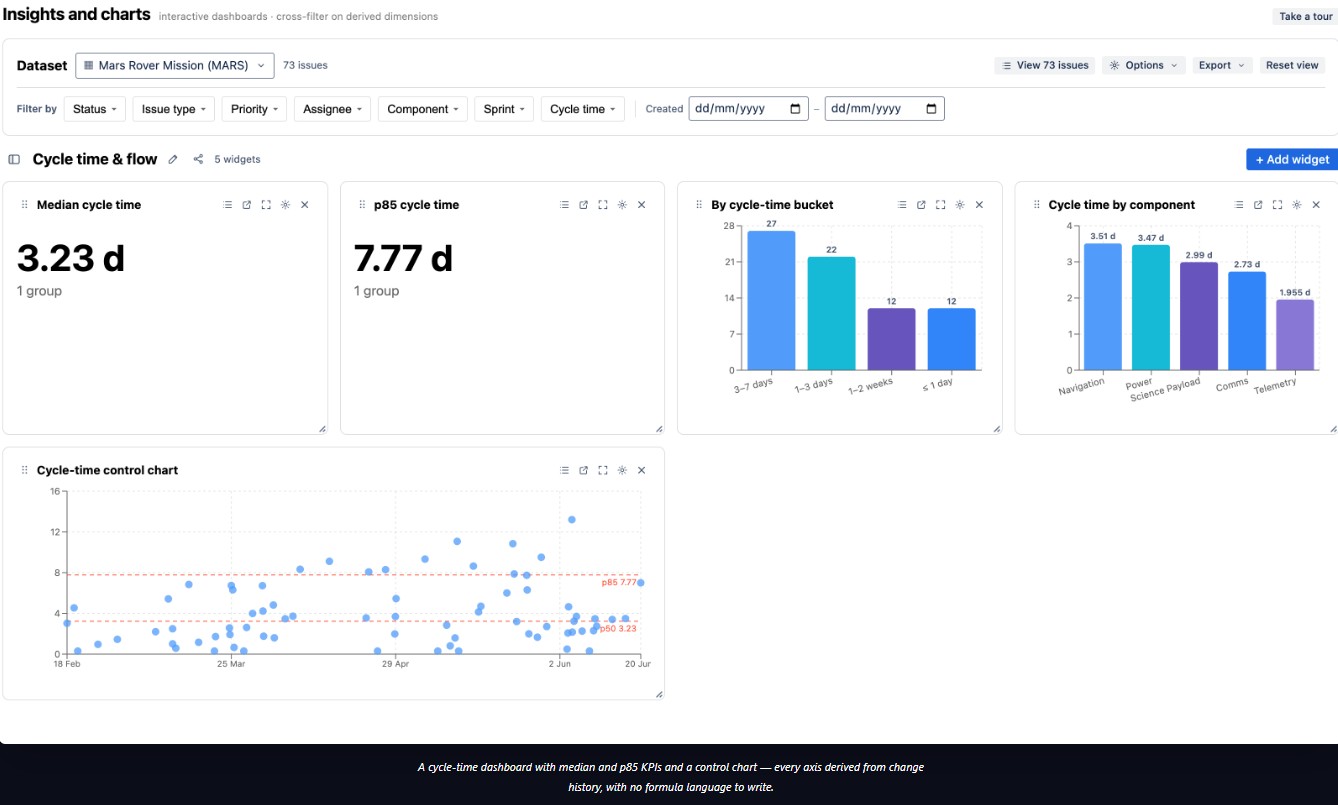Image resolution: width=1338 pixels, height=805 pixels.
Task: Open calendar picker for the Created end date
Action: 931,109
